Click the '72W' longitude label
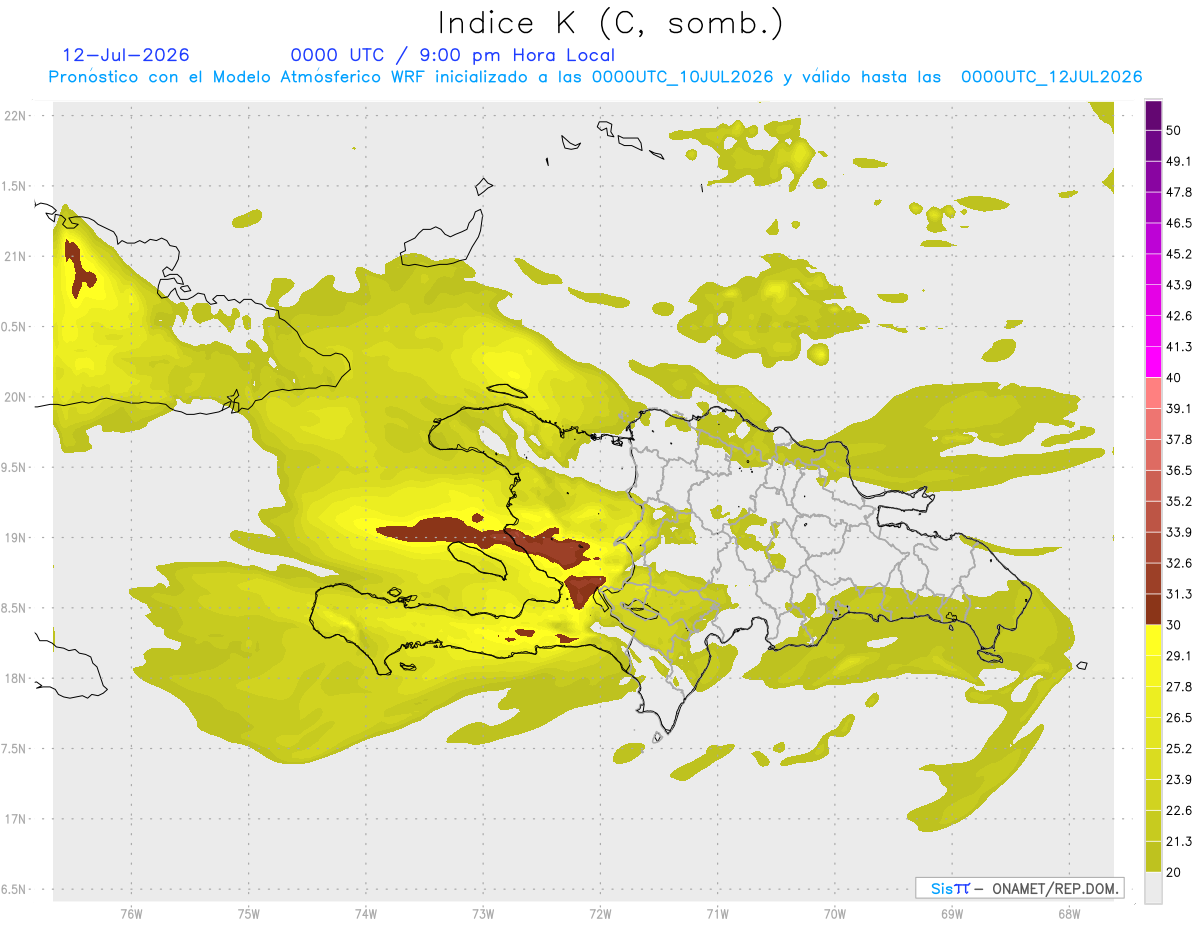 (x=600, y=913)
